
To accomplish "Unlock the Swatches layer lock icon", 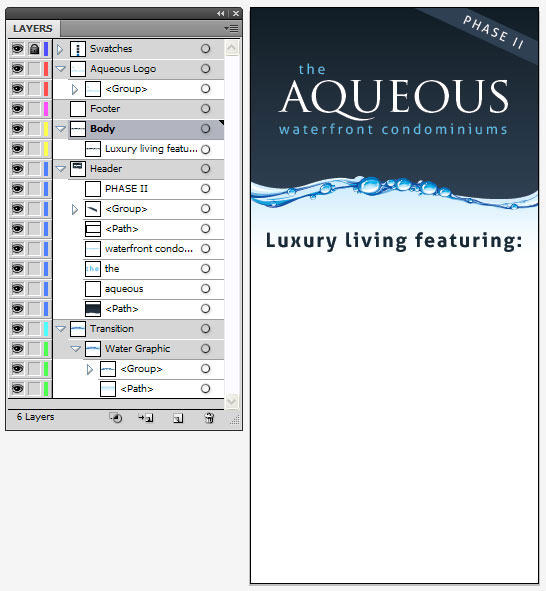I will 34,49.
